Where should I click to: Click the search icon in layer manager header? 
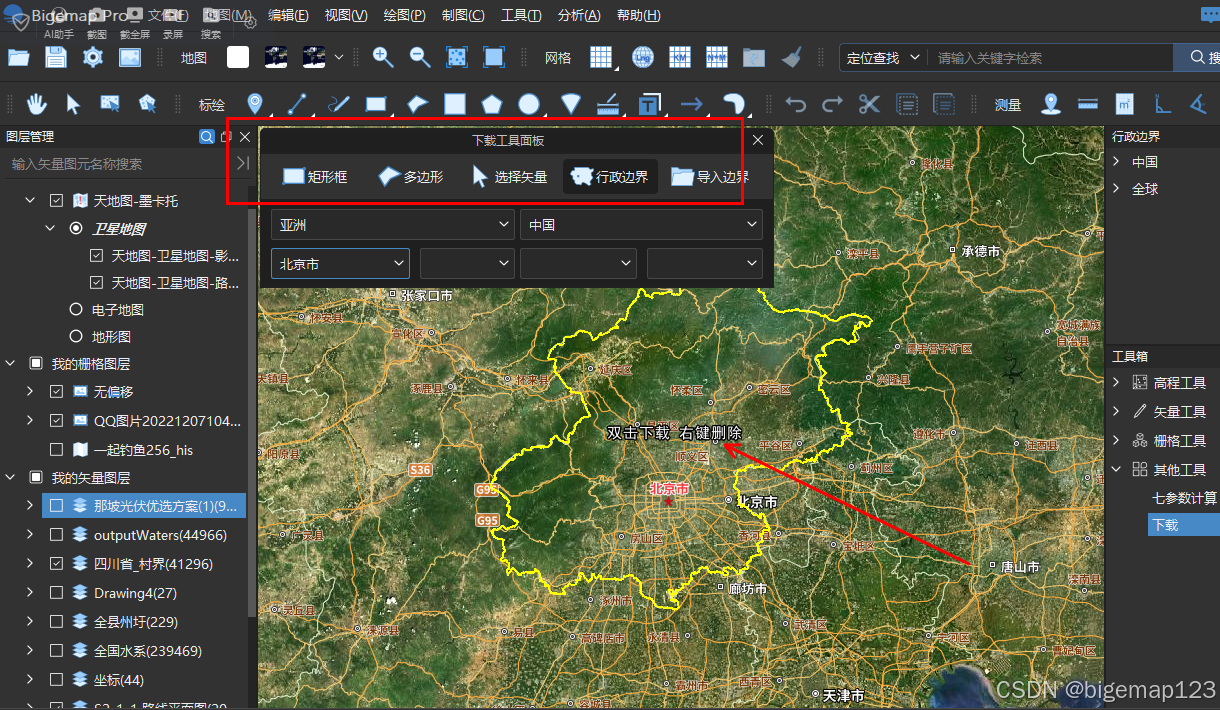click(x=207, y=137)
